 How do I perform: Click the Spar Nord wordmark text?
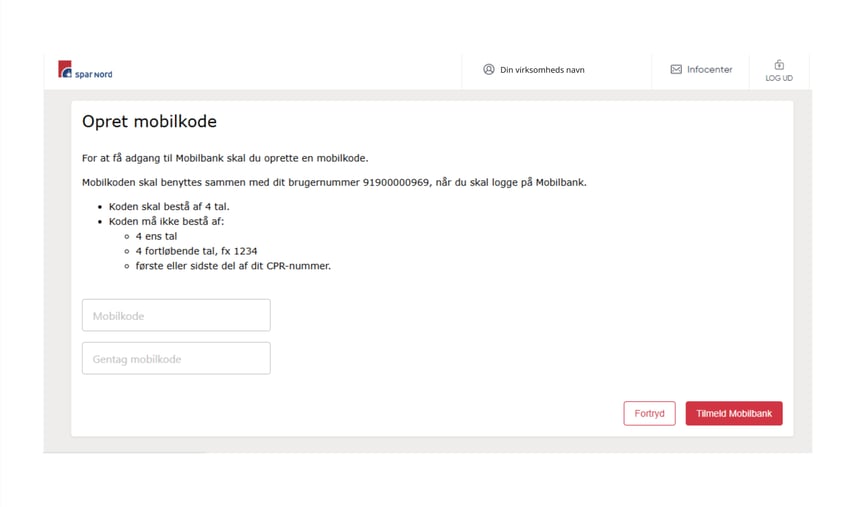94,74
